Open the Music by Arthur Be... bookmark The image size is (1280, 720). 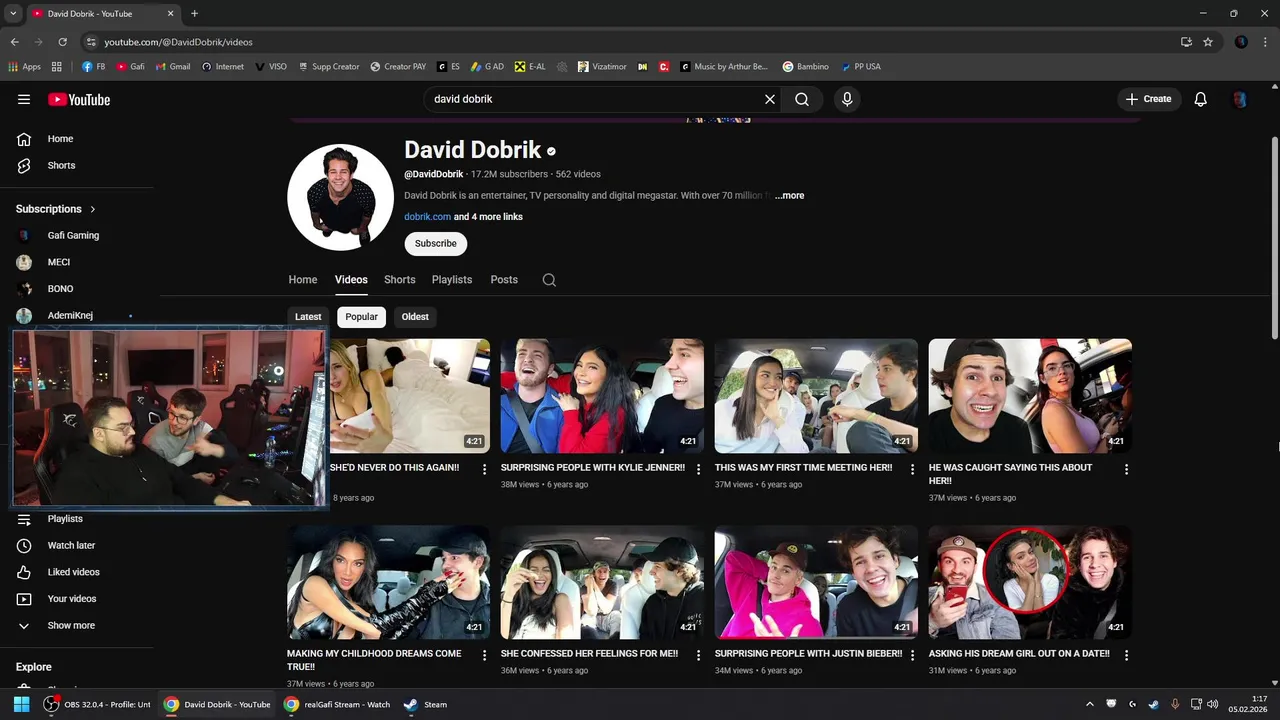click(x=724, y=67)
